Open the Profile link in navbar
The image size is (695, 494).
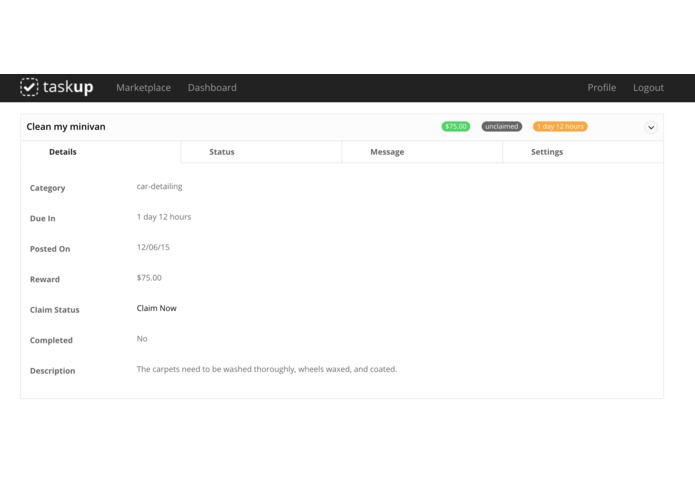(601, 88)
